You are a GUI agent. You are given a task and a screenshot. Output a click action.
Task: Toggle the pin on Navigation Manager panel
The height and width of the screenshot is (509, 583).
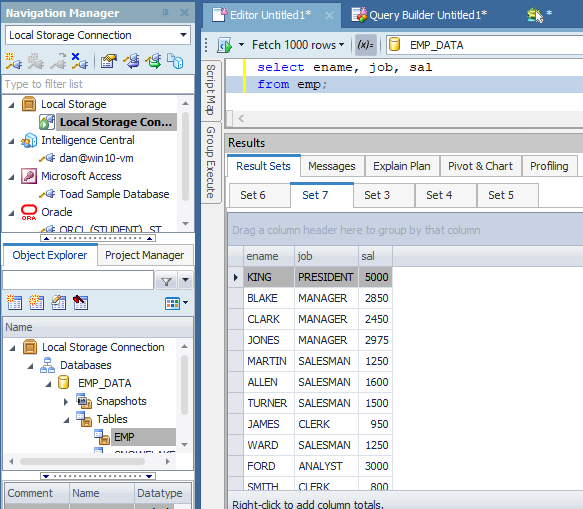tap(165, 13)
